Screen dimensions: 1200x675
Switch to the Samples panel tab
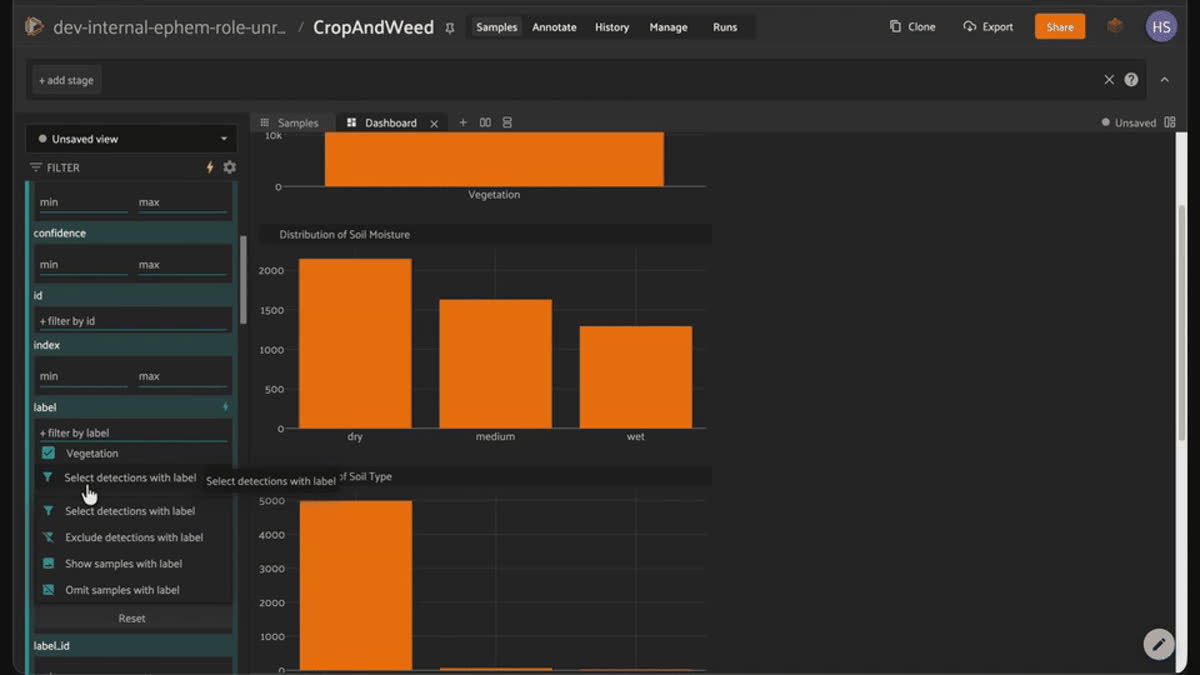(289, 123)
